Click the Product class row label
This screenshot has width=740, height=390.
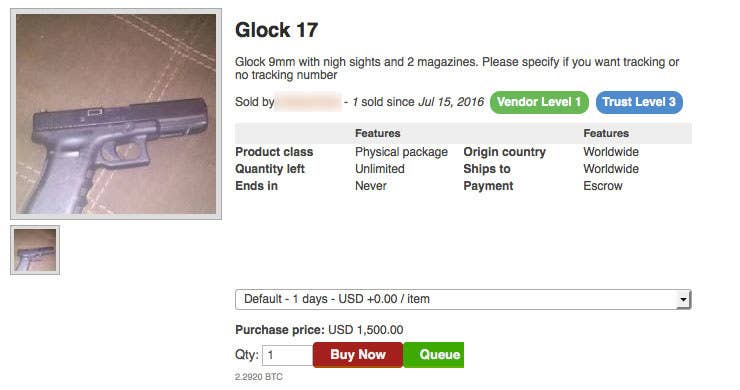pos(274,152)
